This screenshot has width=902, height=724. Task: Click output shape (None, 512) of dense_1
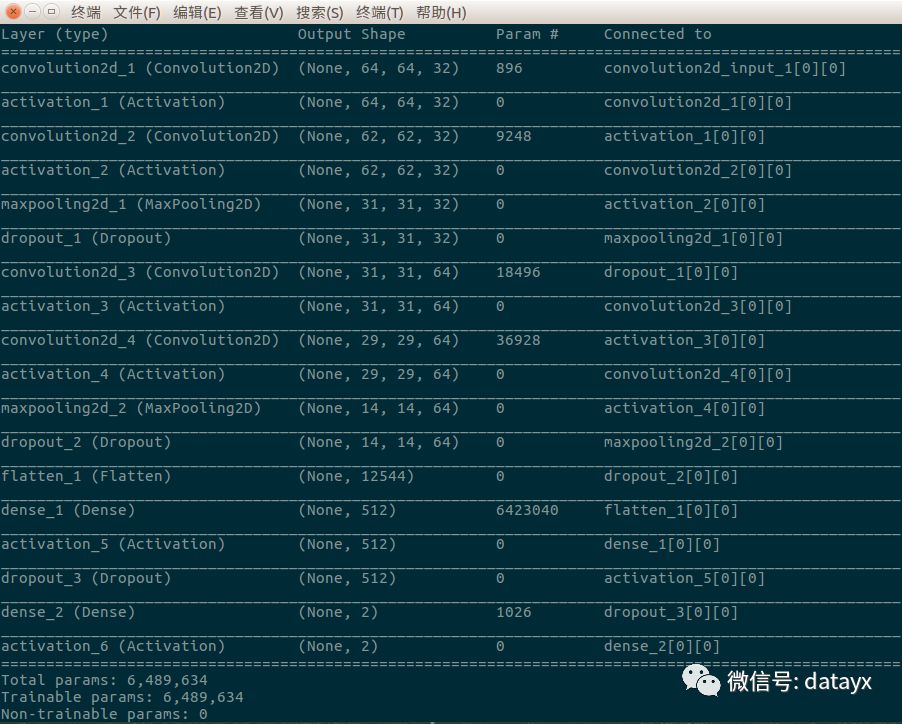347,510
